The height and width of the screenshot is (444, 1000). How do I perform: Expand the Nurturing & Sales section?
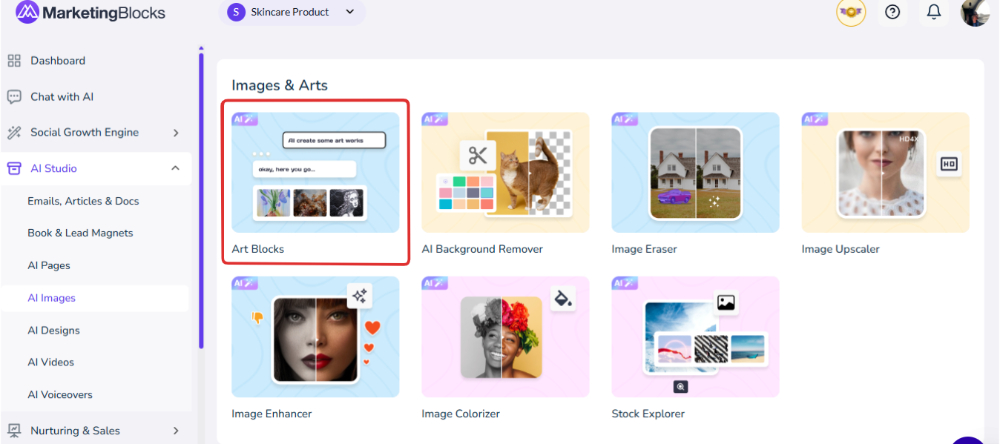[x=175, y=431]
